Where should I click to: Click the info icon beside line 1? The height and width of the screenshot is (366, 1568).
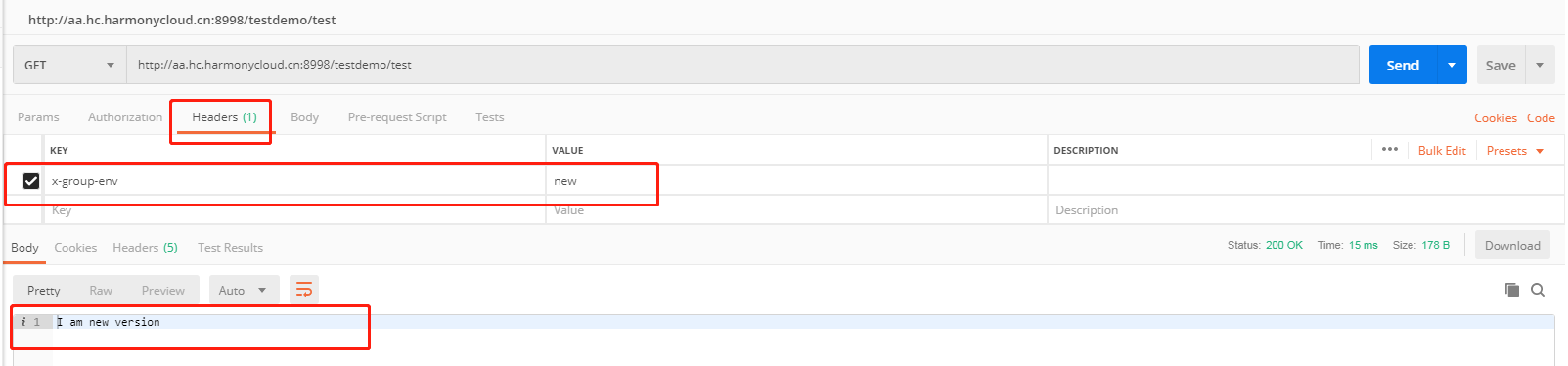pyautogui.click(x=22, y=322)
